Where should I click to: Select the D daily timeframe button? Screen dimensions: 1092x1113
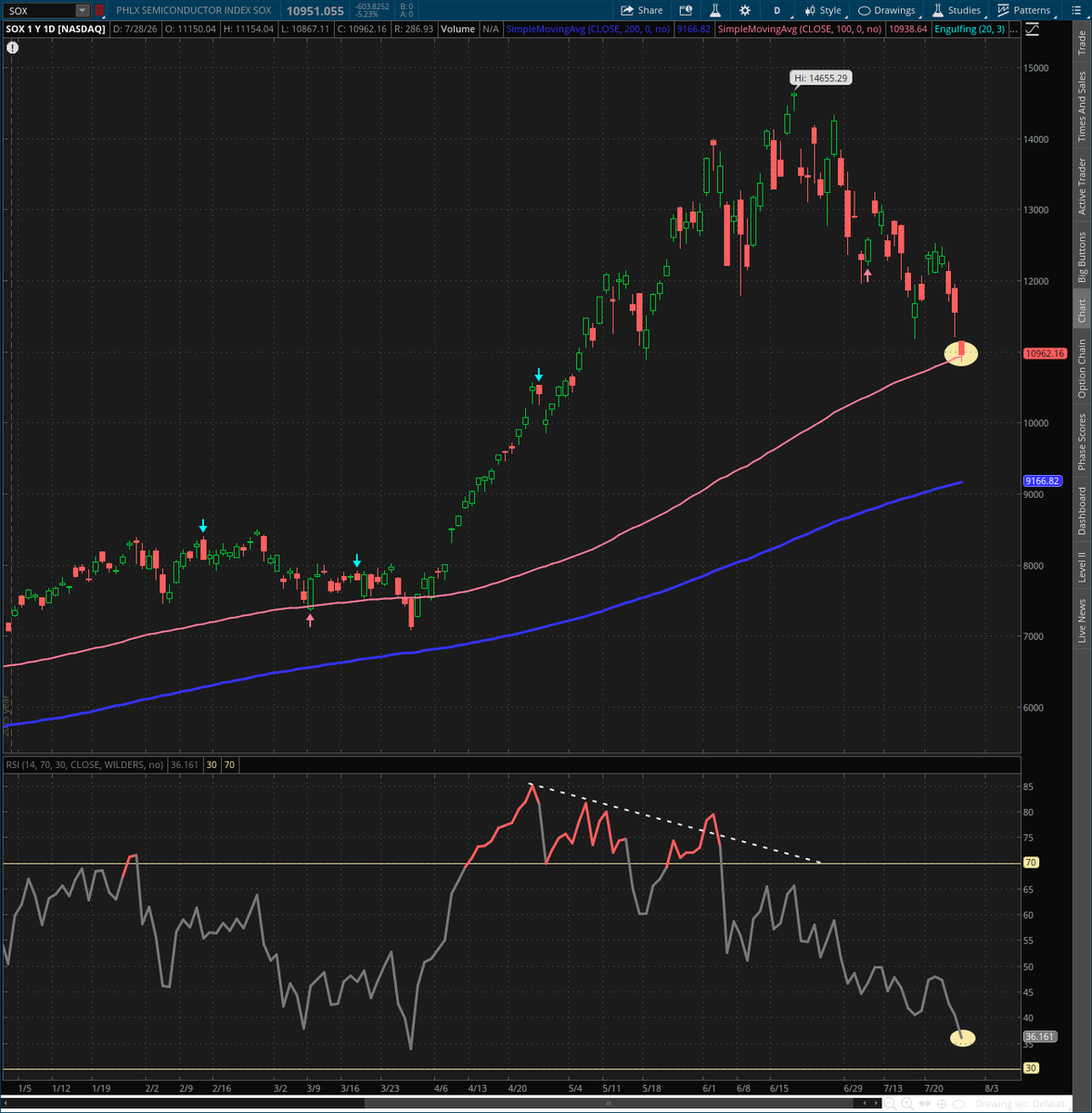[777, 10]
